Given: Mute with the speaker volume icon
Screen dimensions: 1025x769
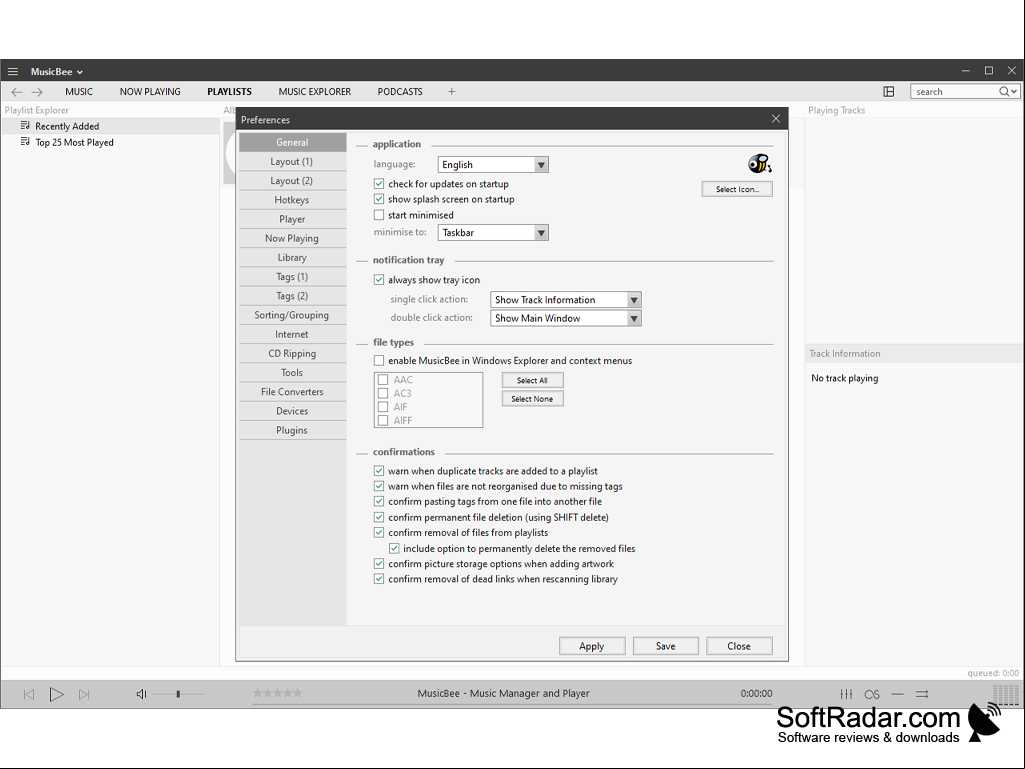Looking at the screenshot, I should 141,694.
